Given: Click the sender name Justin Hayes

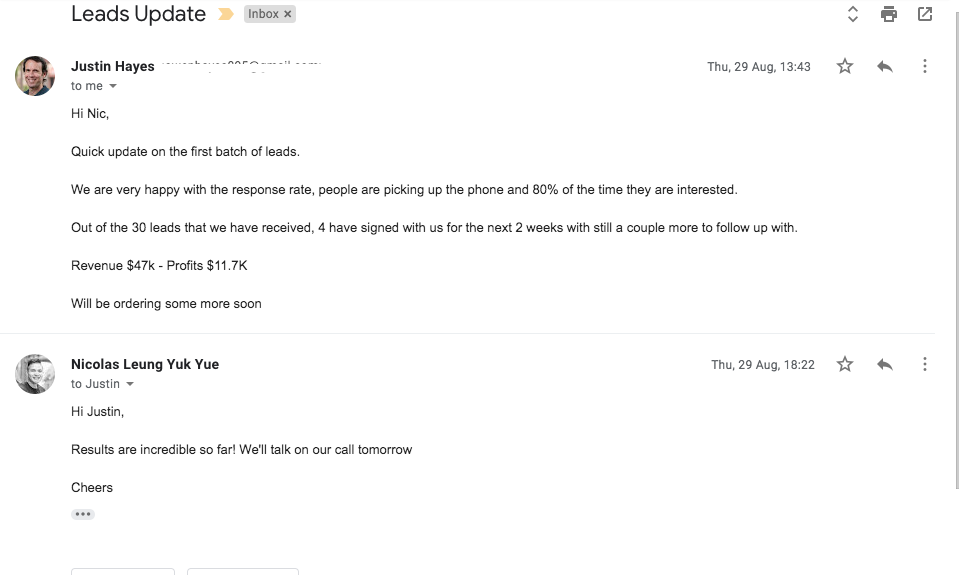Looking at the screenshot, I should (x=113, y=66).
